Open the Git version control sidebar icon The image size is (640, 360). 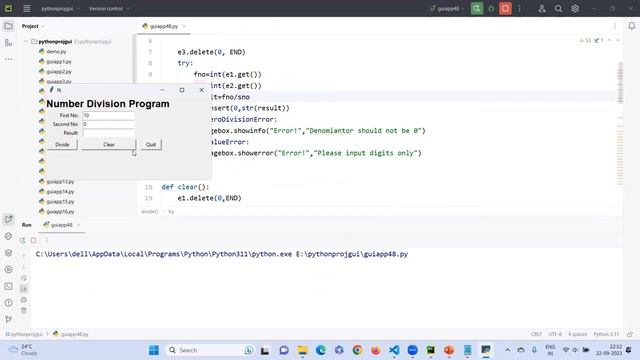tap(8, 319)
